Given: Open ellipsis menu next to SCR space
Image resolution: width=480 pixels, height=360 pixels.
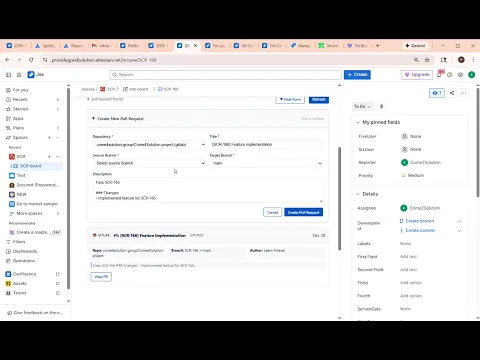Looking at the screenshot, I should point(58,156).
